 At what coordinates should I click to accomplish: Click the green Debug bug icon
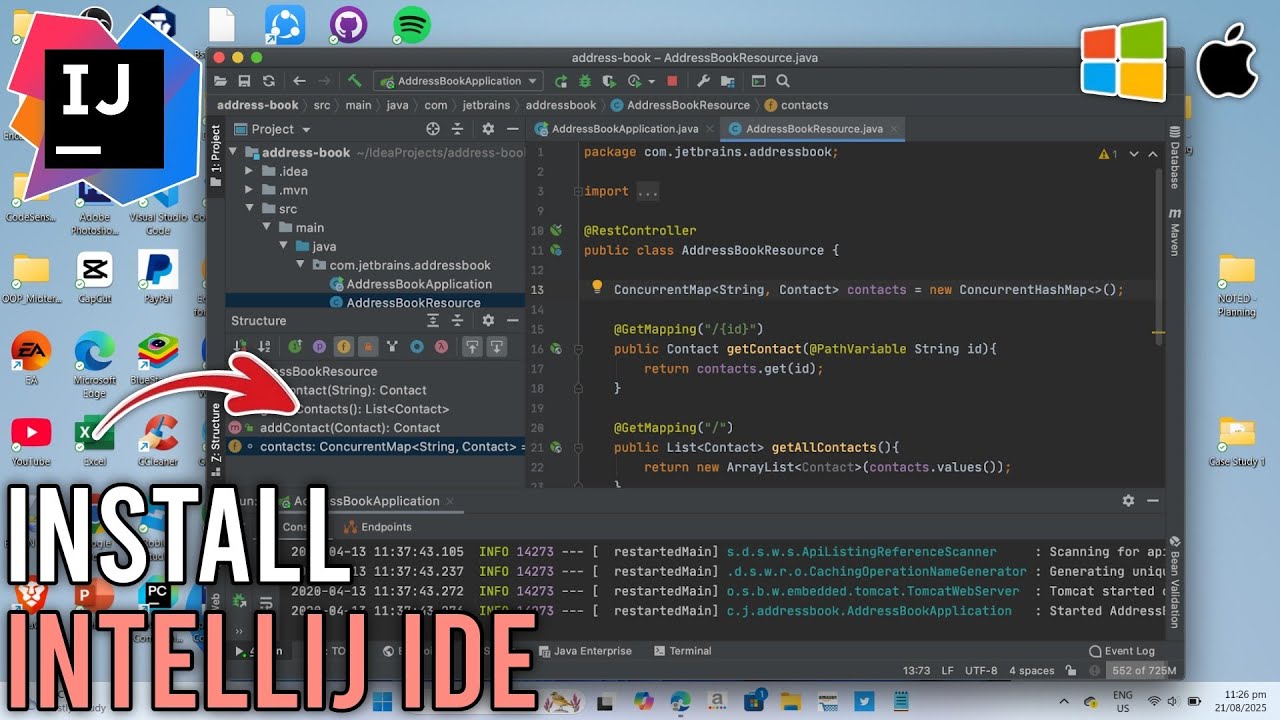[x=585, y=81]
